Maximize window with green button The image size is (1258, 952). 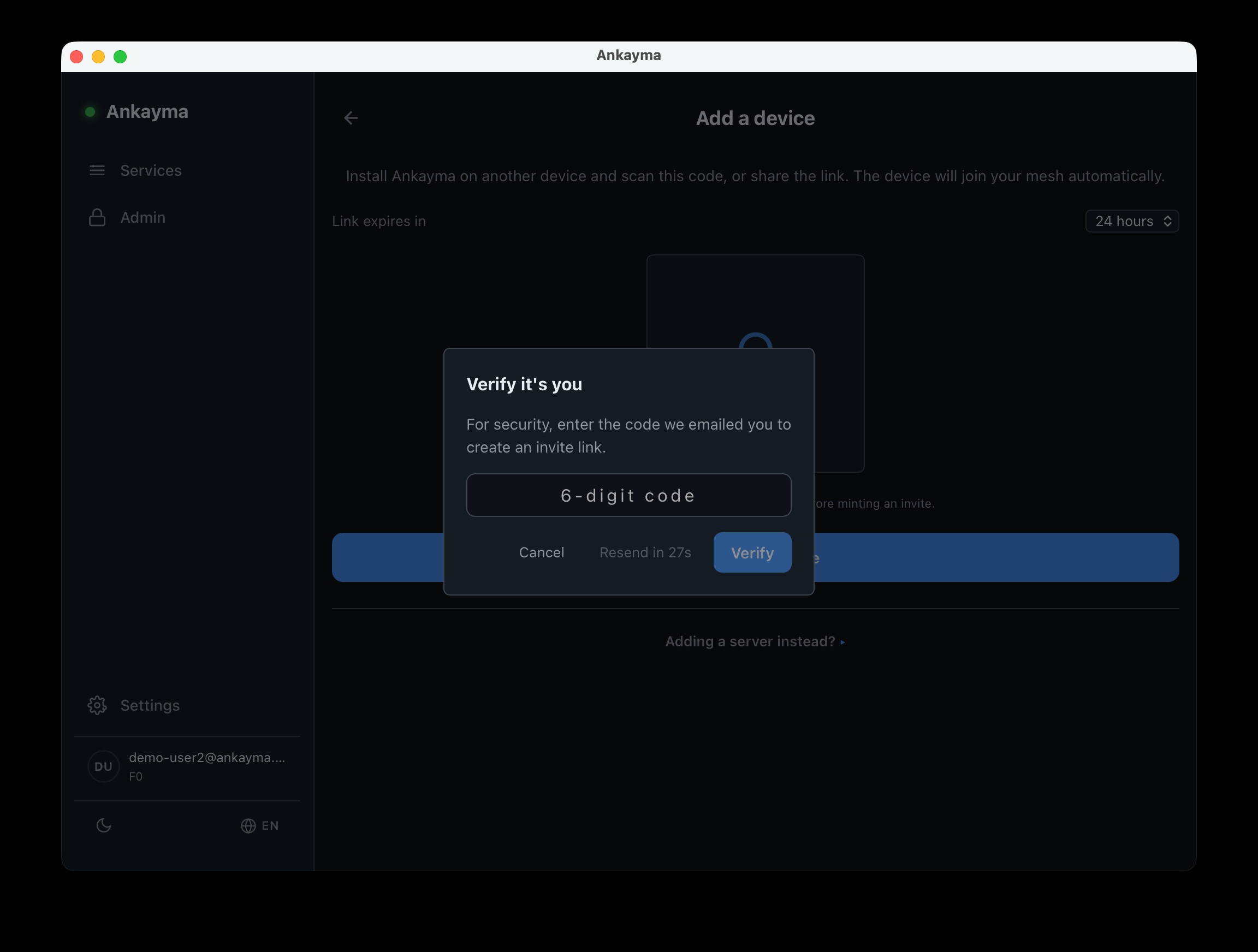pyautogui.click(x=120, y=57)
